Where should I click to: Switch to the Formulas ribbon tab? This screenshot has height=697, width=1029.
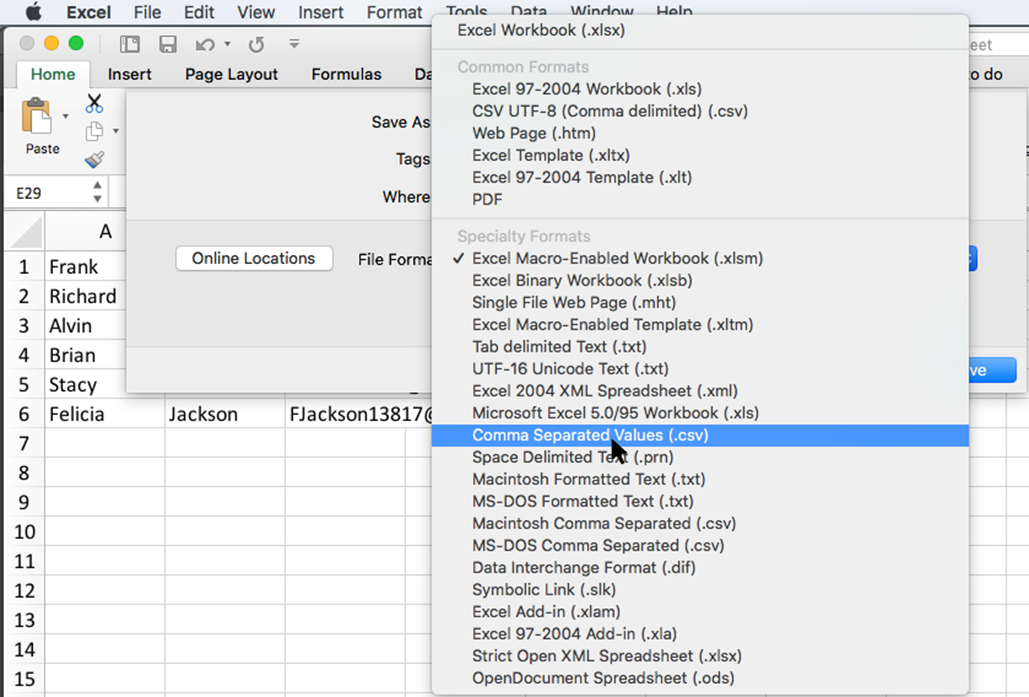click(346, 74)
